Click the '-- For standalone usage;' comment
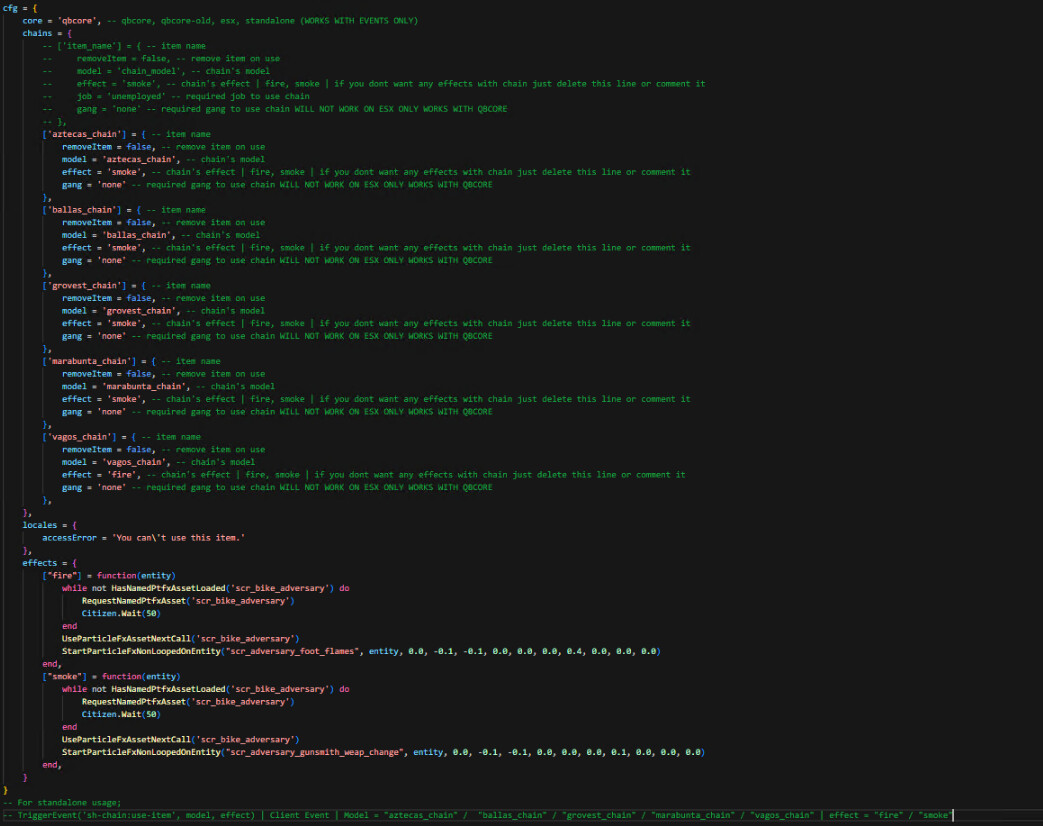 pyautogui.click(x=62, y=803)
